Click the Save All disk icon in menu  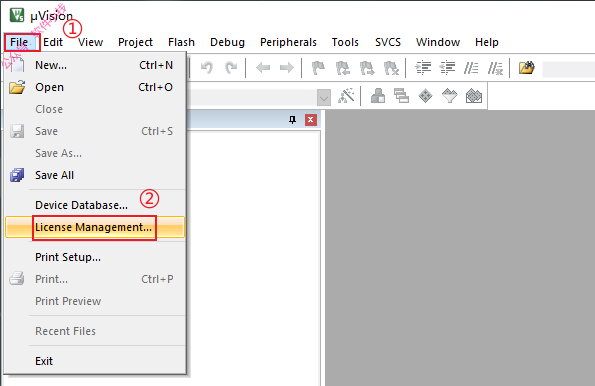click(17, 175)
